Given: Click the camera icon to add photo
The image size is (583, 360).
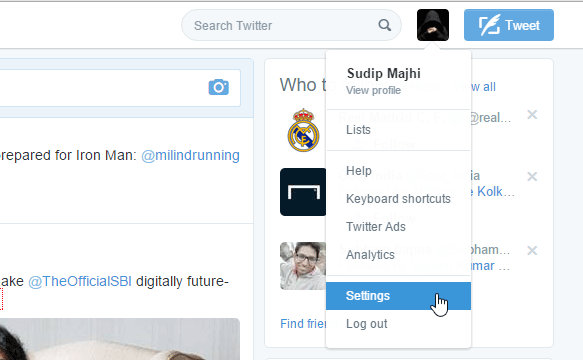Looking at the screenshot, I should coord(219,87).
